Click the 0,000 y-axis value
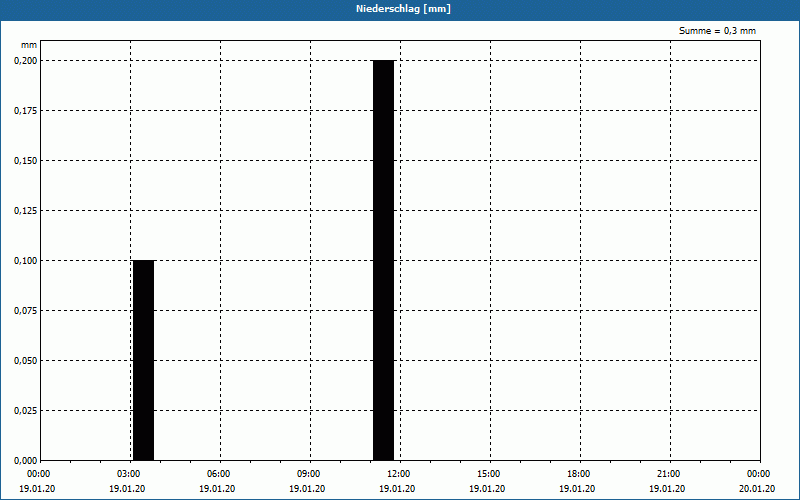The width and height of the screenshot is (800, 500). (x=26, y=461)
